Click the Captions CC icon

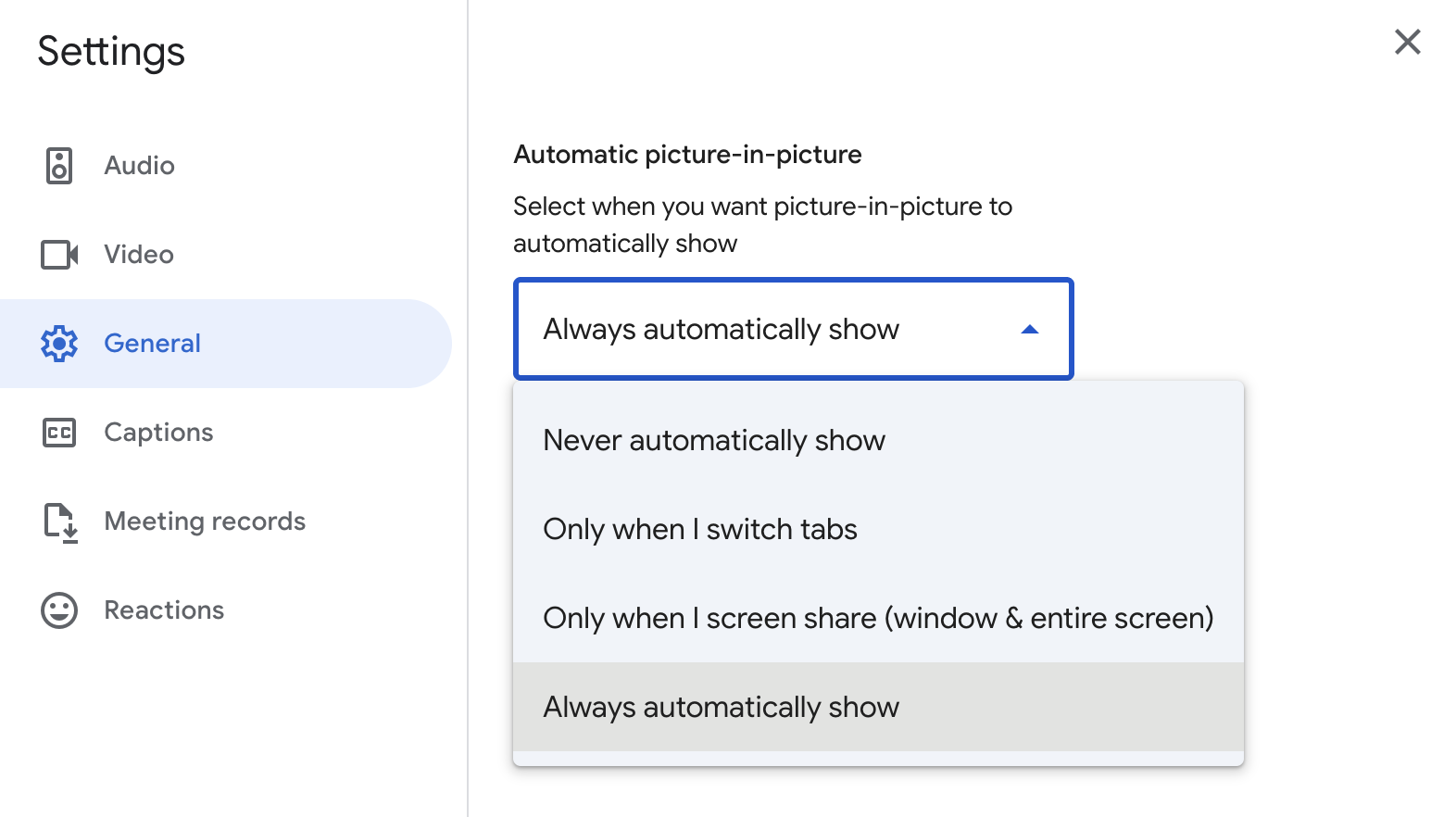(59, 433)
